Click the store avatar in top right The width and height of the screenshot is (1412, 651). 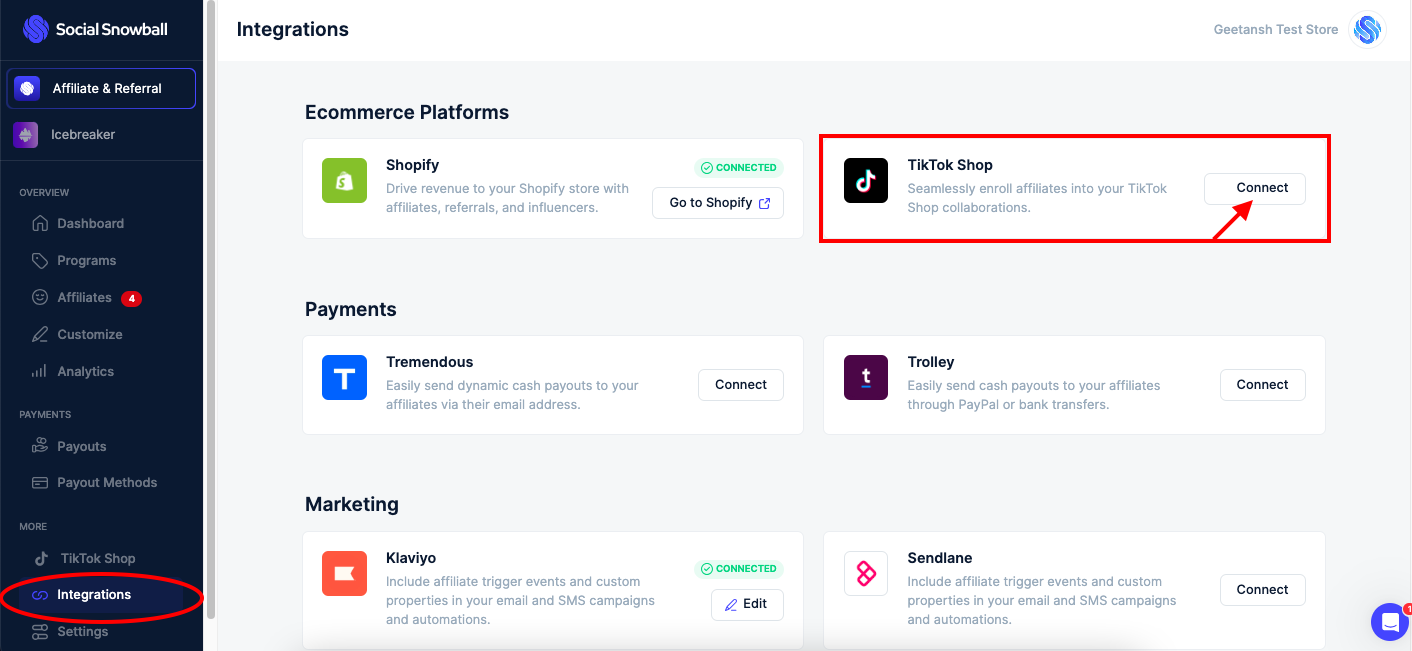(x=1367, y=30)
